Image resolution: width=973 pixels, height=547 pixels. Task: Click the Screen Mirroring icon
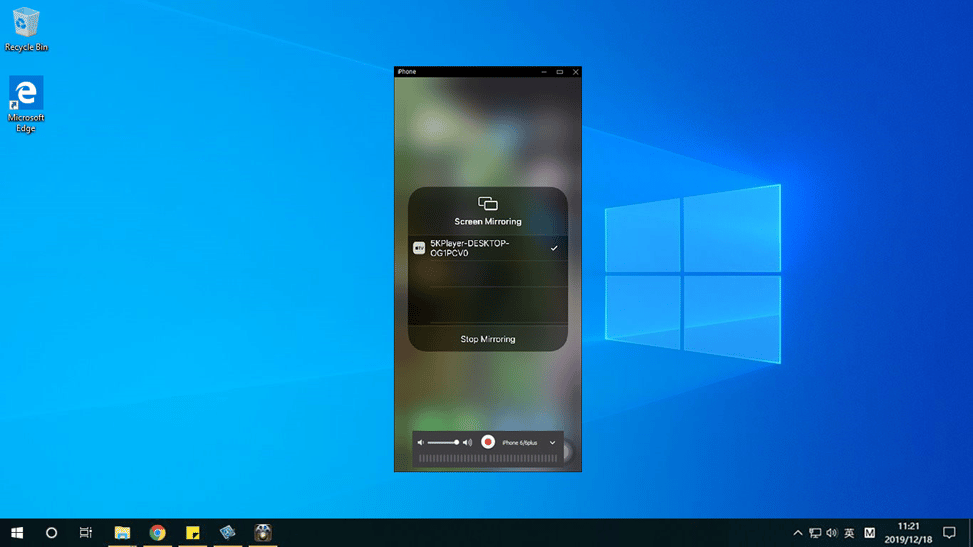point(488,204)
